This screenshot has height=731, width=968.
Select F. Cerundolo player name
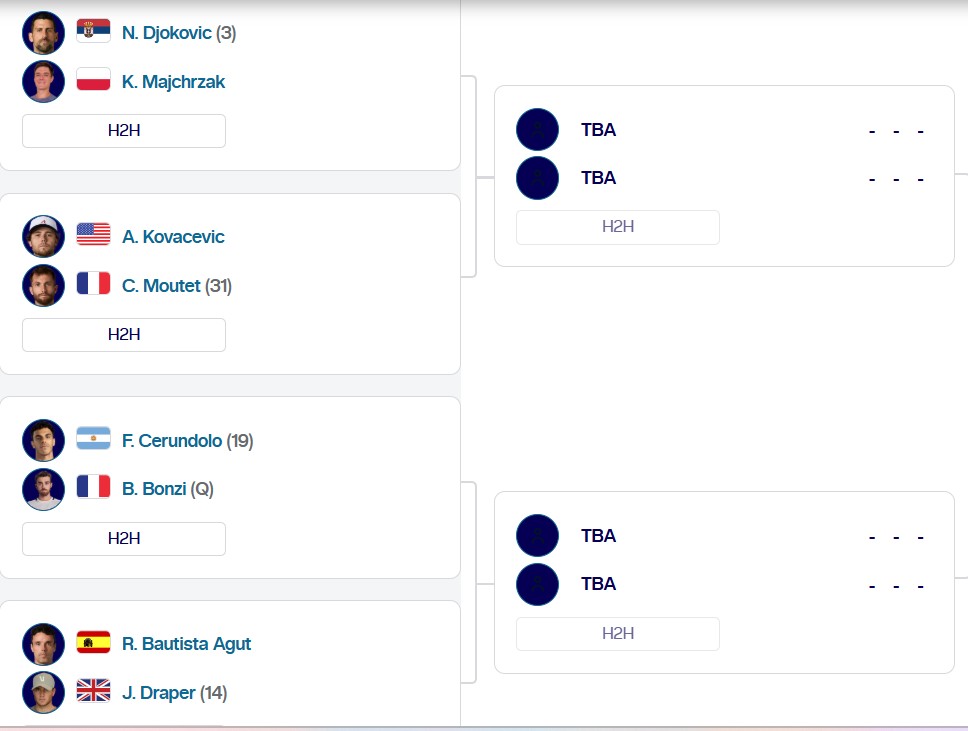(172, 440)
